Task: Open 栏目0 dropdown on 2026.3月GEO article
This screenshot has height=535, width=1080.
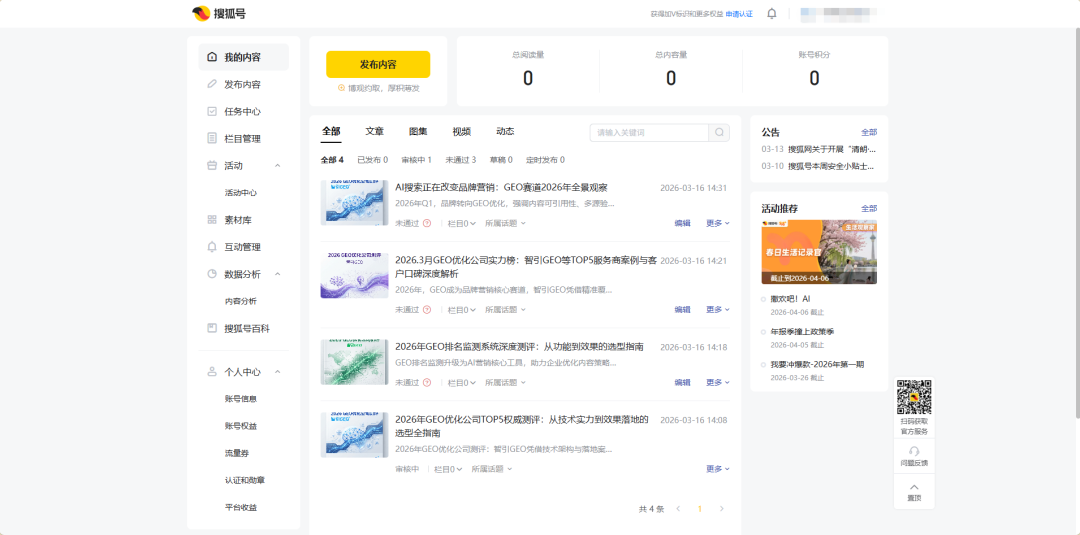Action: (x=462, y=310)
